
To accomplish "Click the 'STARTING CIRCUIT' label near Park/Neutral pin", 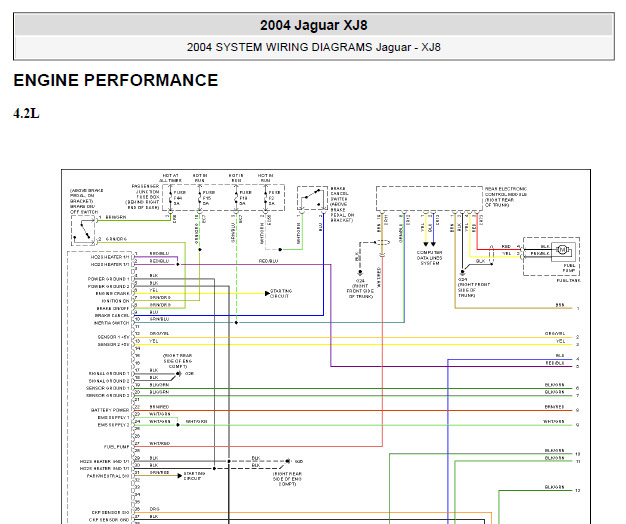I will pyautogui.click(x=194, y=476).
